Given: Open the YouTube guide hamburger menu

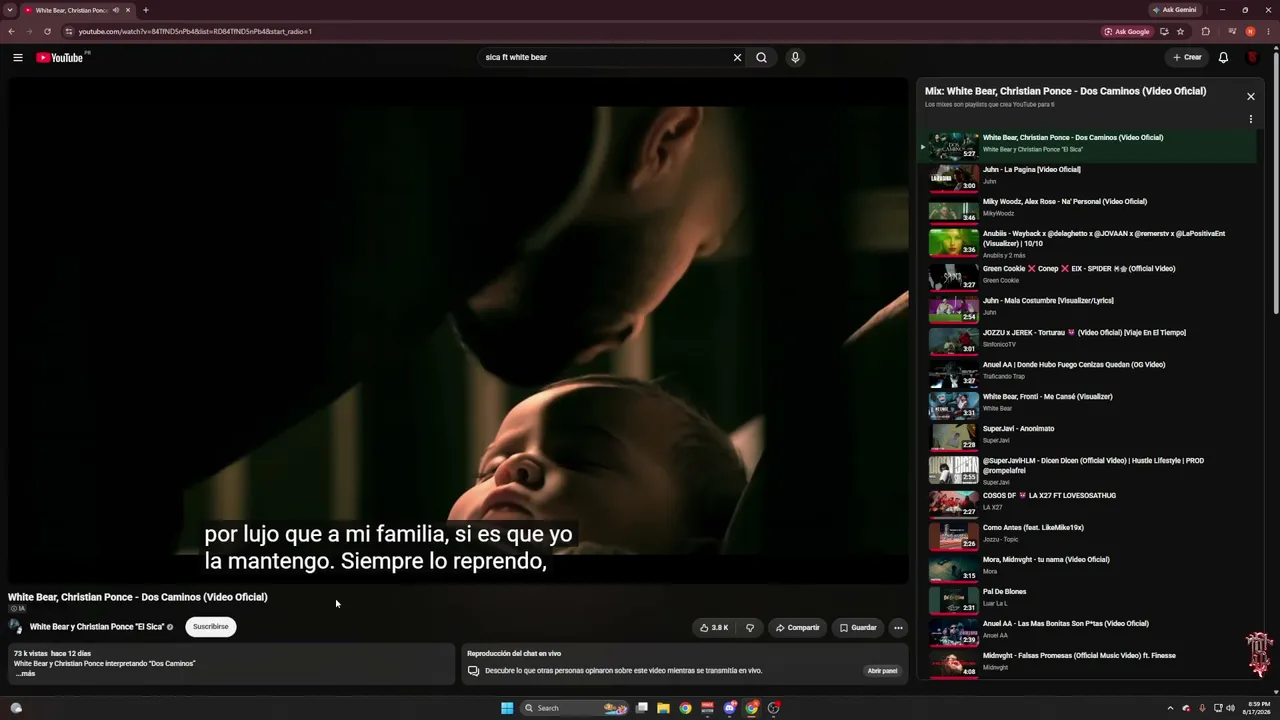Looking at the screenshot, I should click(x=18, y=58).
